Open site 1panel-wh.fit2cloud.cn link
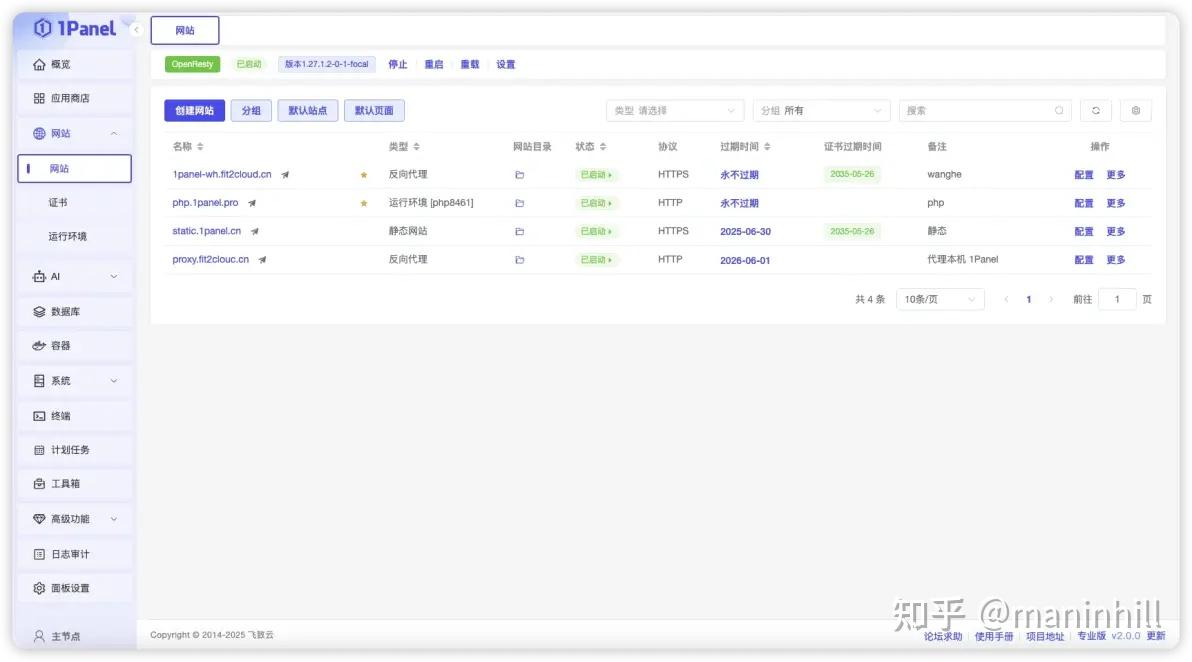The width and height of the screenshot is (1192, 662). 222,175
